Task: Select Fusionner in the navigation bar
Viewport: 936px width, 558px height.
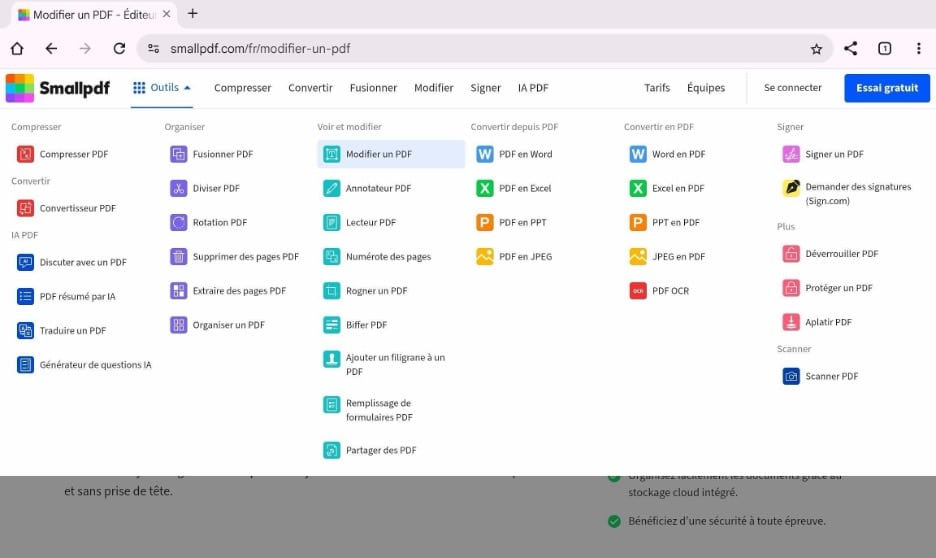Action: tap(373, 88)
